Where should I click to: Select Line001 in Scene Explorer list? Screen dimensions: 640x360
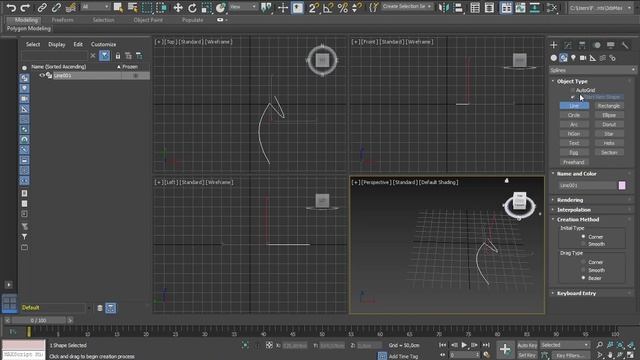point(62,76)
